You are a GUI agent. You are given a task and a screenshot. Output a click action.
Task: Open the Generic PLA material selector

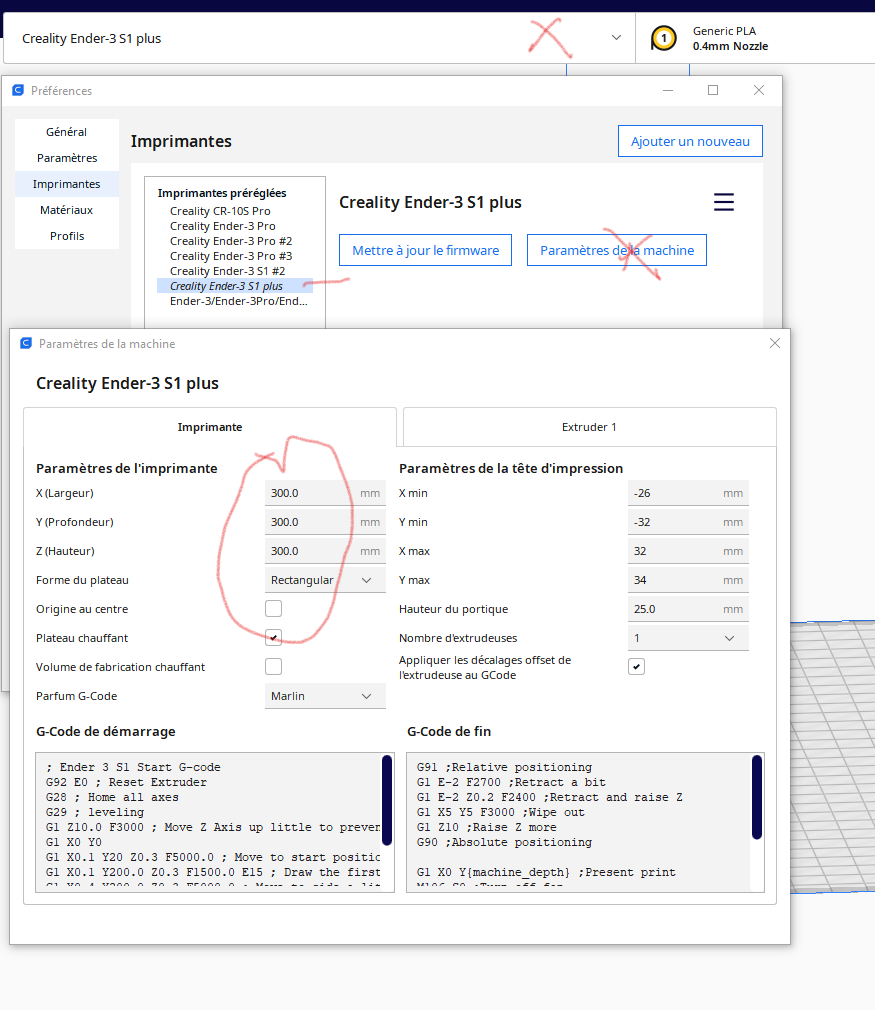tap(755, 38)
